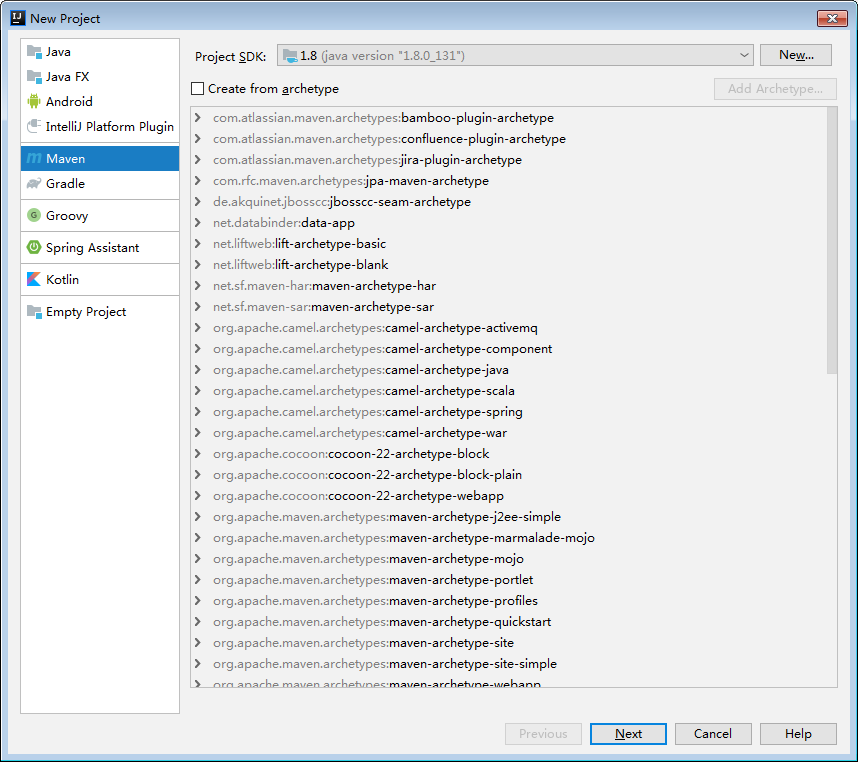858x762 pixels.
Task: Click the Android robot icon
Action: click(x=34, y=101)
